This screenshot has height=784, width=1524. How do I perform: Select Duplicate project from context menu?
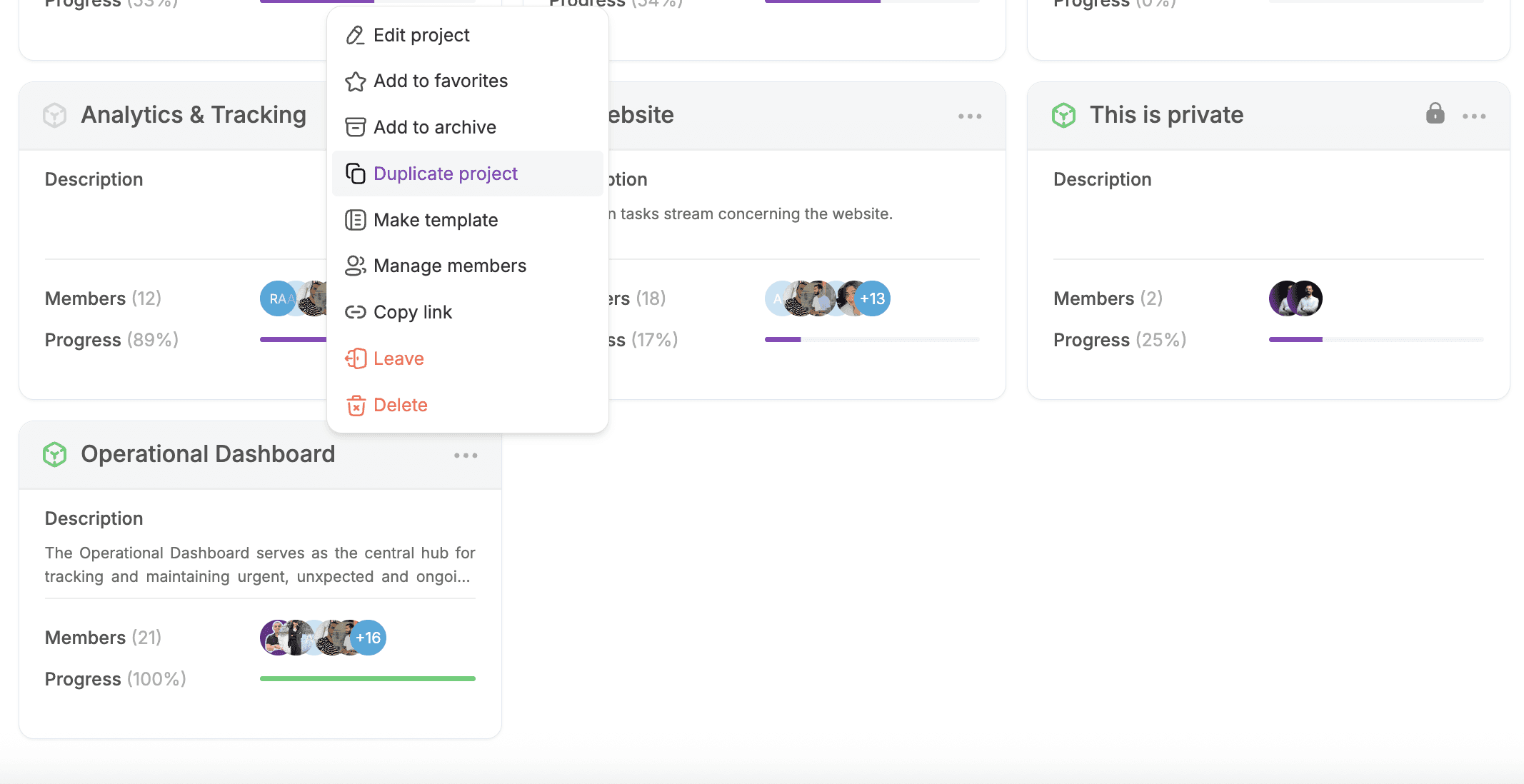coord(445,174)
